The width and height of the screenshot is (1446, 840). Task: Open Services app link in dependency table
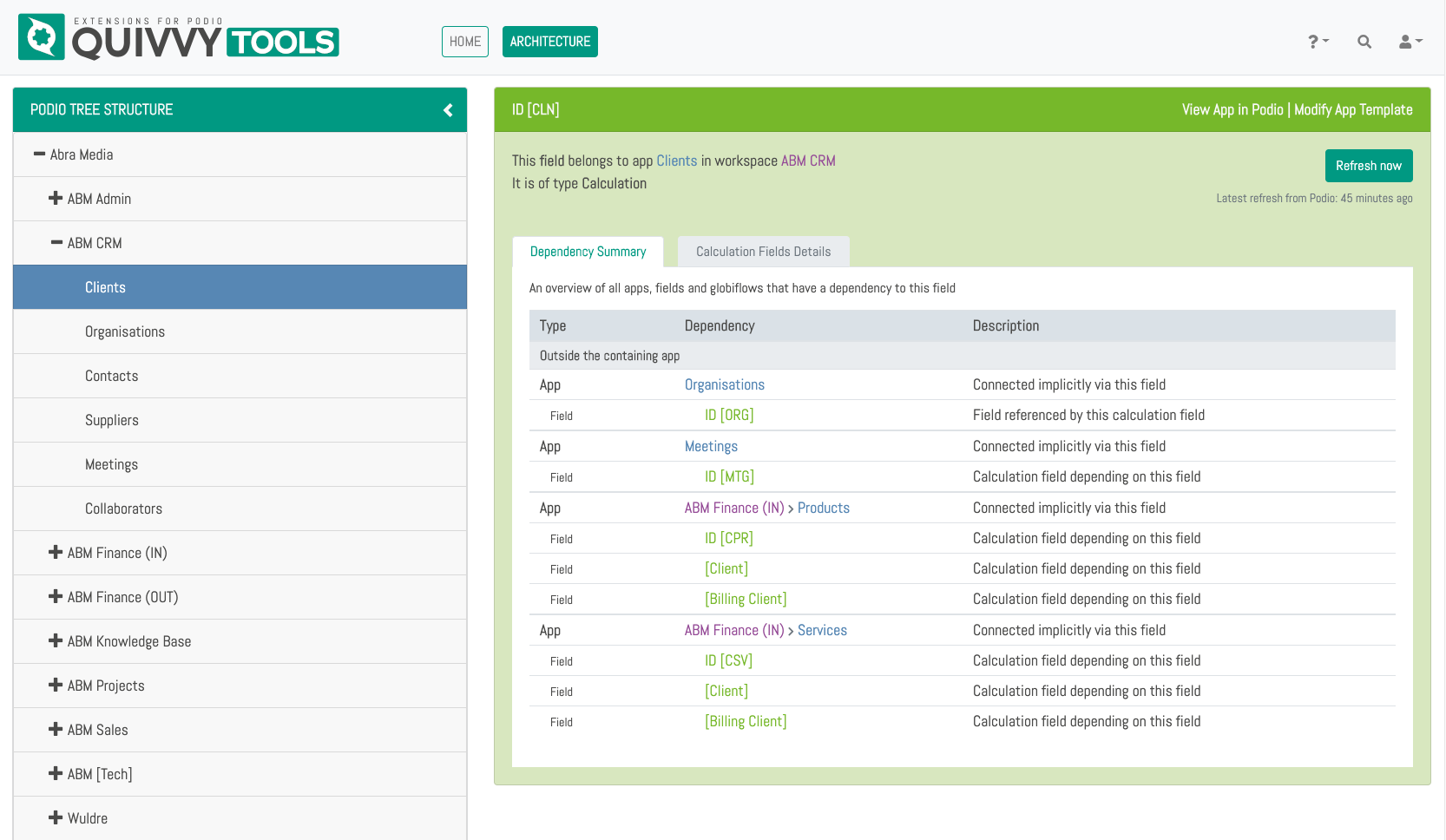822,631
